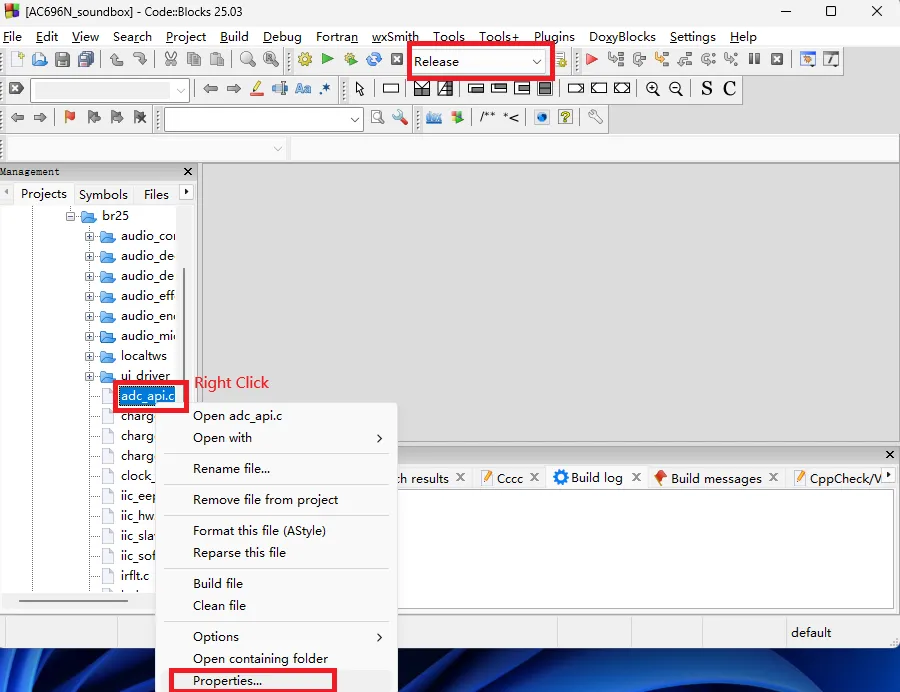
Task: Open the Plugins menu
Action: coord(554,37)
